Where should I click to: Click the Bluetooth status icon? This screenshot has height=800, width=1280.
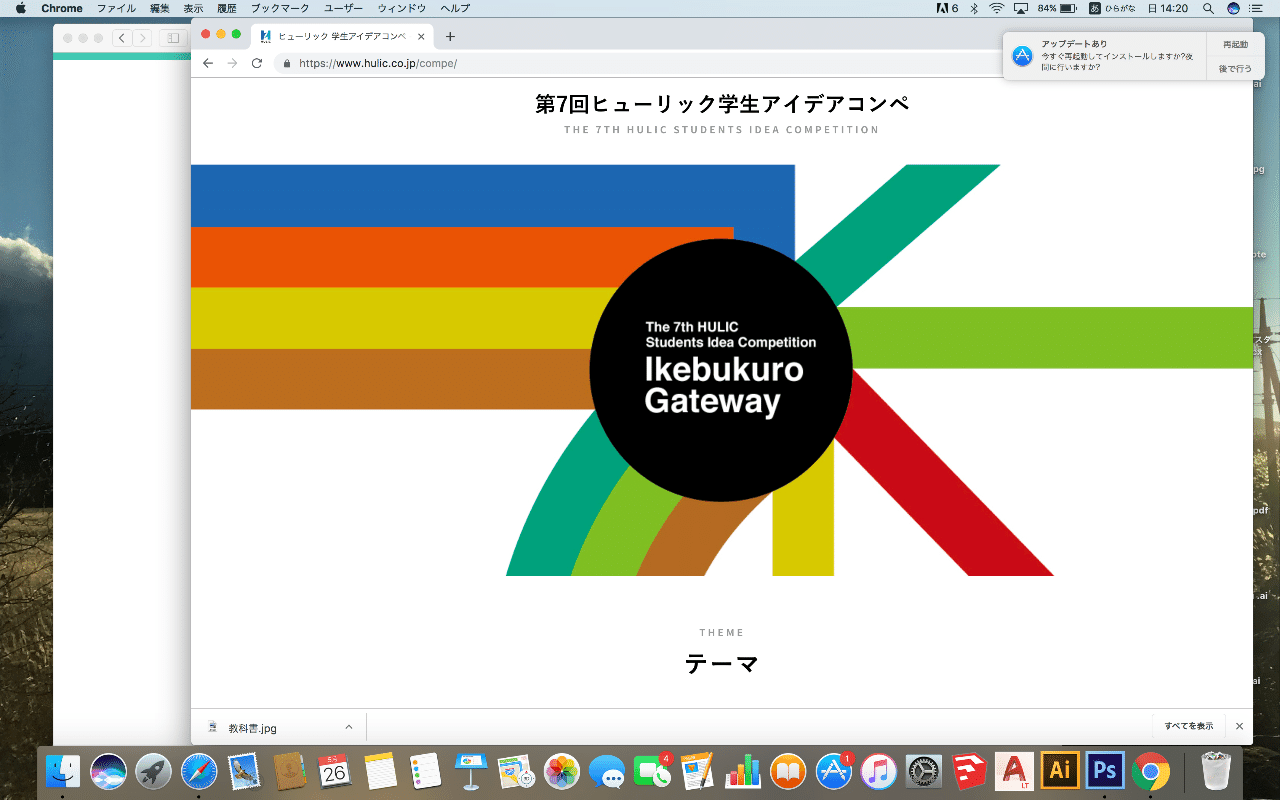click(x=974, y=8)
